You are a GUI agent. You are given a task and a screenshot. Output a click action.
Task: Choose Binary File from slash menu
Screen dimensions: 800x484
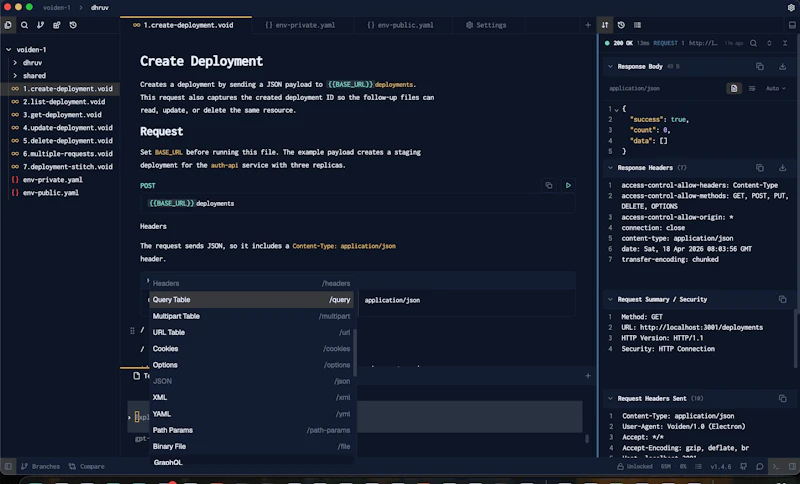click(252, 446)
